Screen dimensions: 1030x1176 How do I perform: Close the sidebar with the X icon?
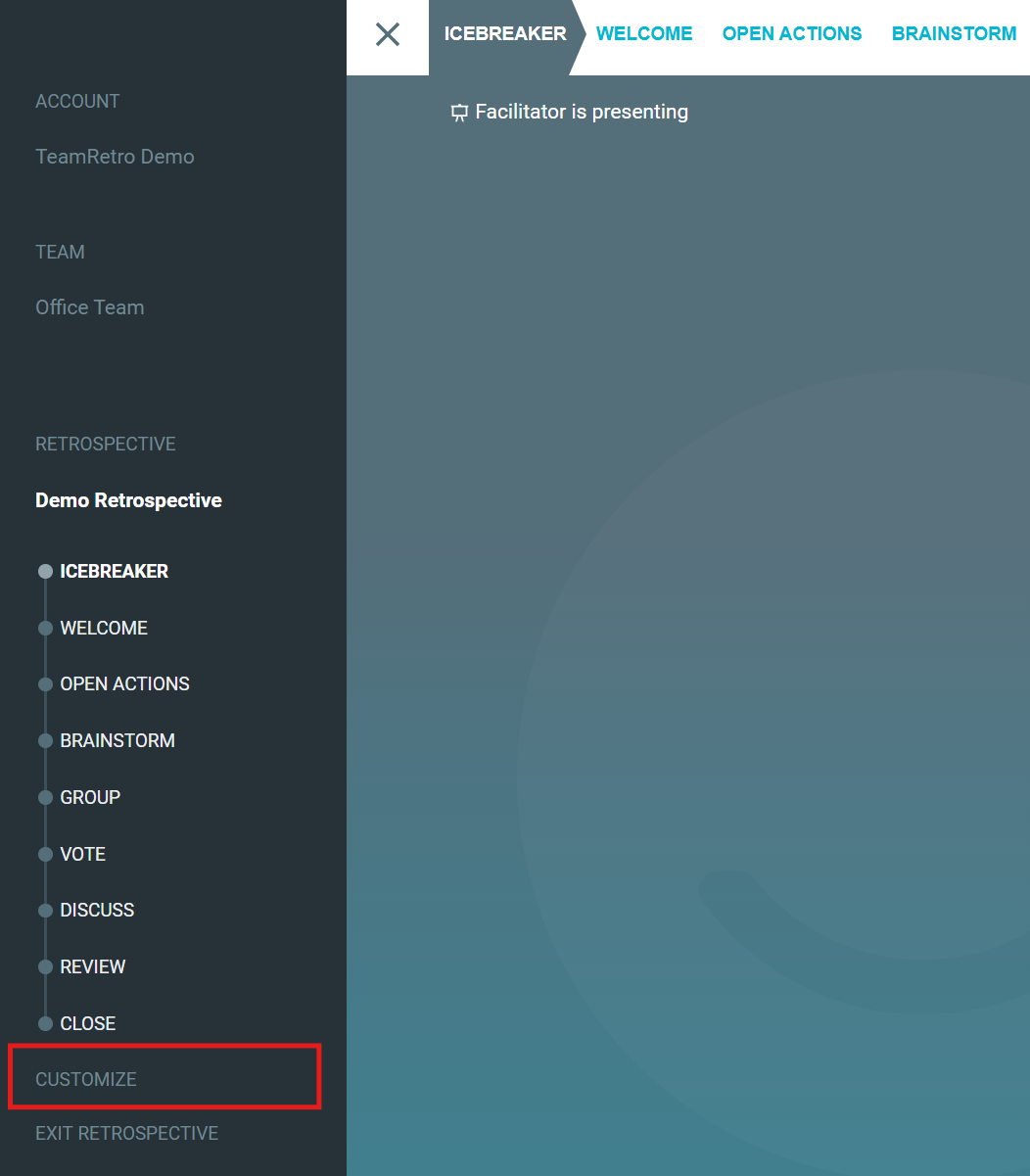388,34
